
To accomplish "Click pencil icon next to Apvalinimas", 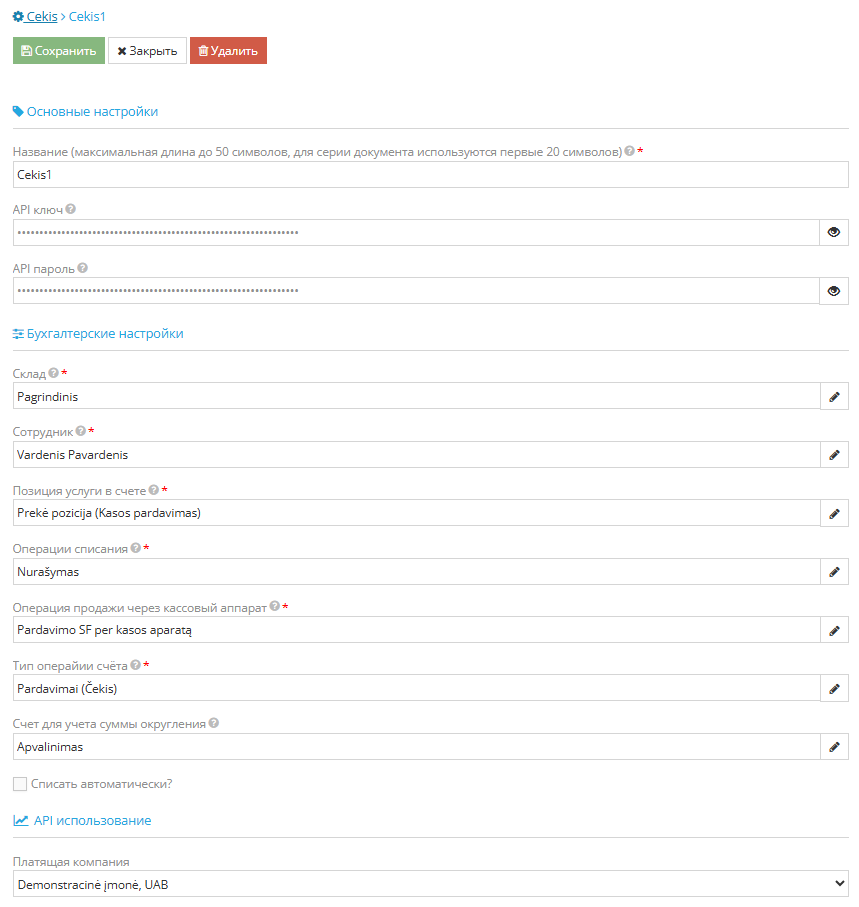I will (834, 747).
